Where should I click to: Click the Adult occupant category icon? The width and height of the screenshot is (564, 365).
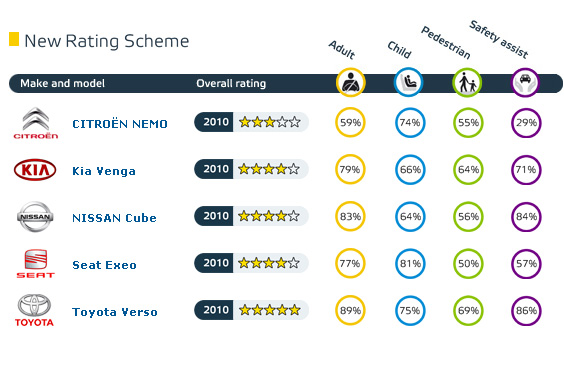click(x=351, y=83)
